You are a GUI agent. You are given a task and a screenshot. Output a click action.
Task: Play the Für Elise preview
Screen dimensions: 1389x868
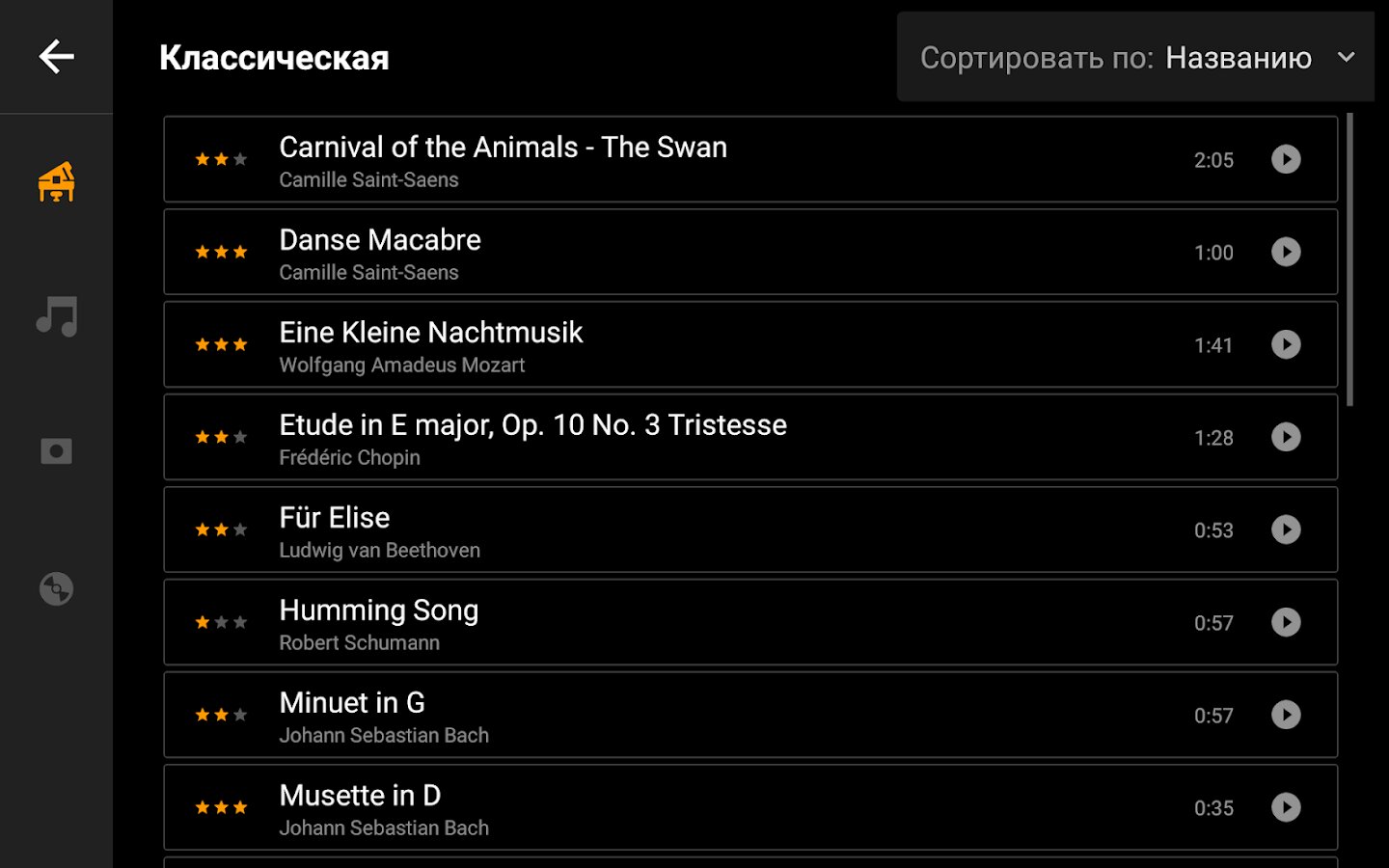point(1286,529)
